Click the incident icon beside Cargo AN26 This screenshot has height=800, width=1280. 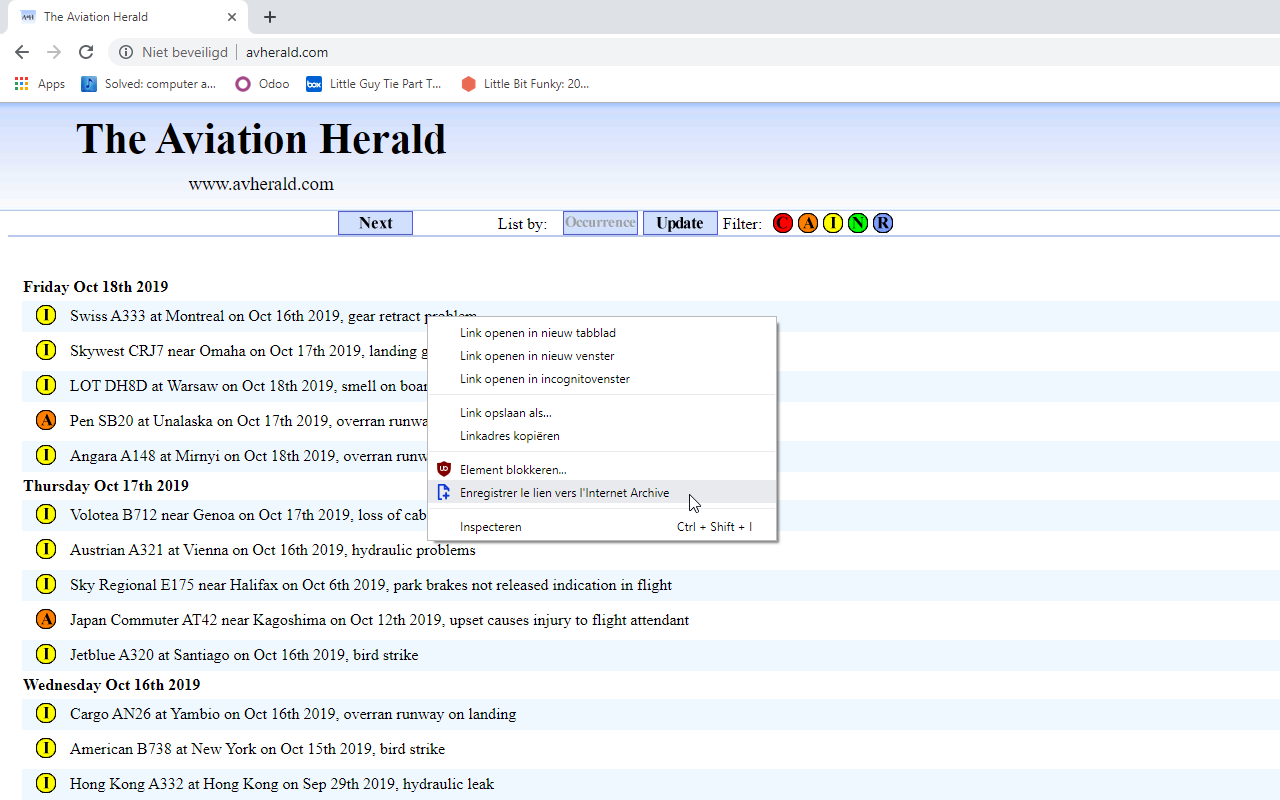[x=45, y=714]
